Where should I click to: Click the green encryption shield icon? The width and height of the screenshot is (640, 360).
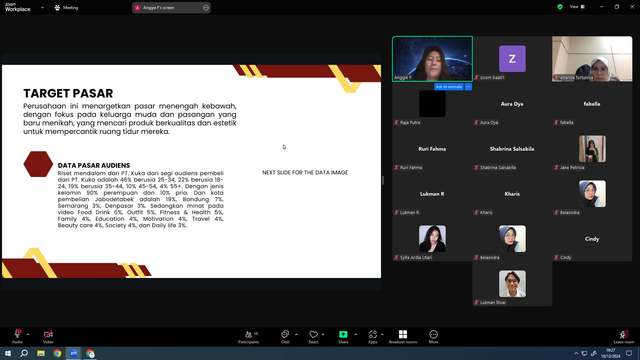point(560,7)
